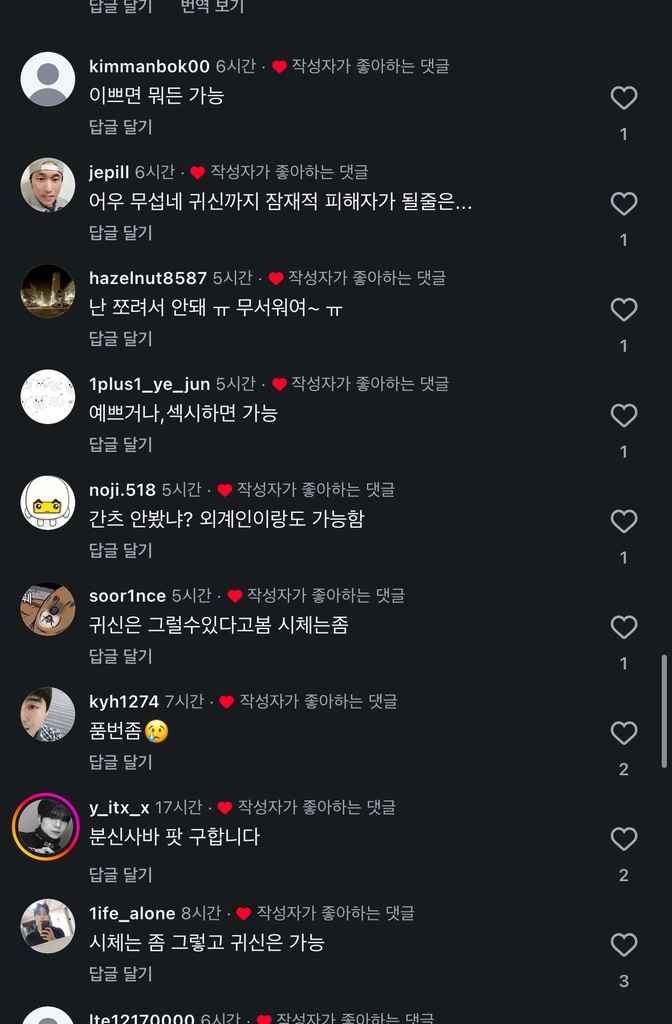Tap the heart on jepill's comment
This screenshot has width=672, height=1024.
click(624, 204)
